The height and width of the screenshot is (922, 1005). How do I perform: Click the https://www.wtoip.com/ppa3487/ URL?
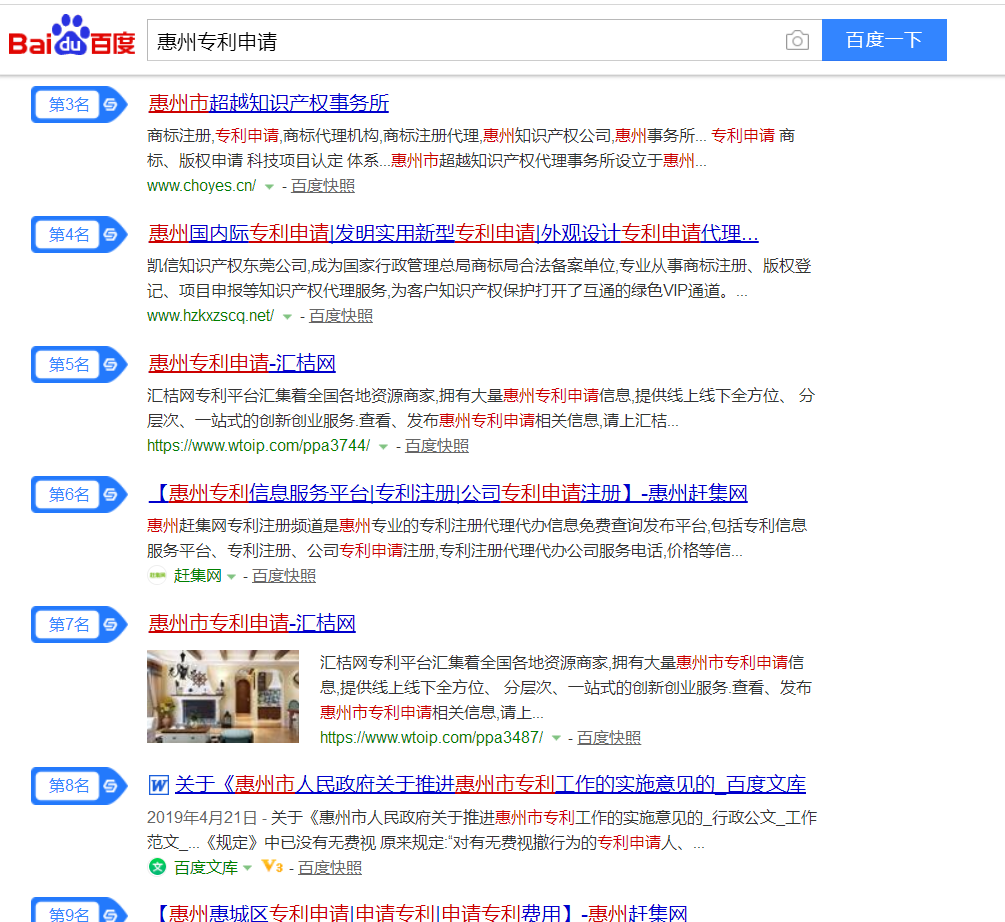coord(431,738)
